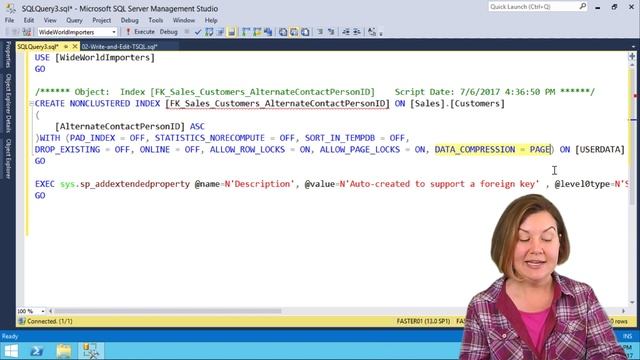Viewport: 640px width, 360px height.
Task: Open the toolbar overflow options arrow
Action: [x=381, y=33]
